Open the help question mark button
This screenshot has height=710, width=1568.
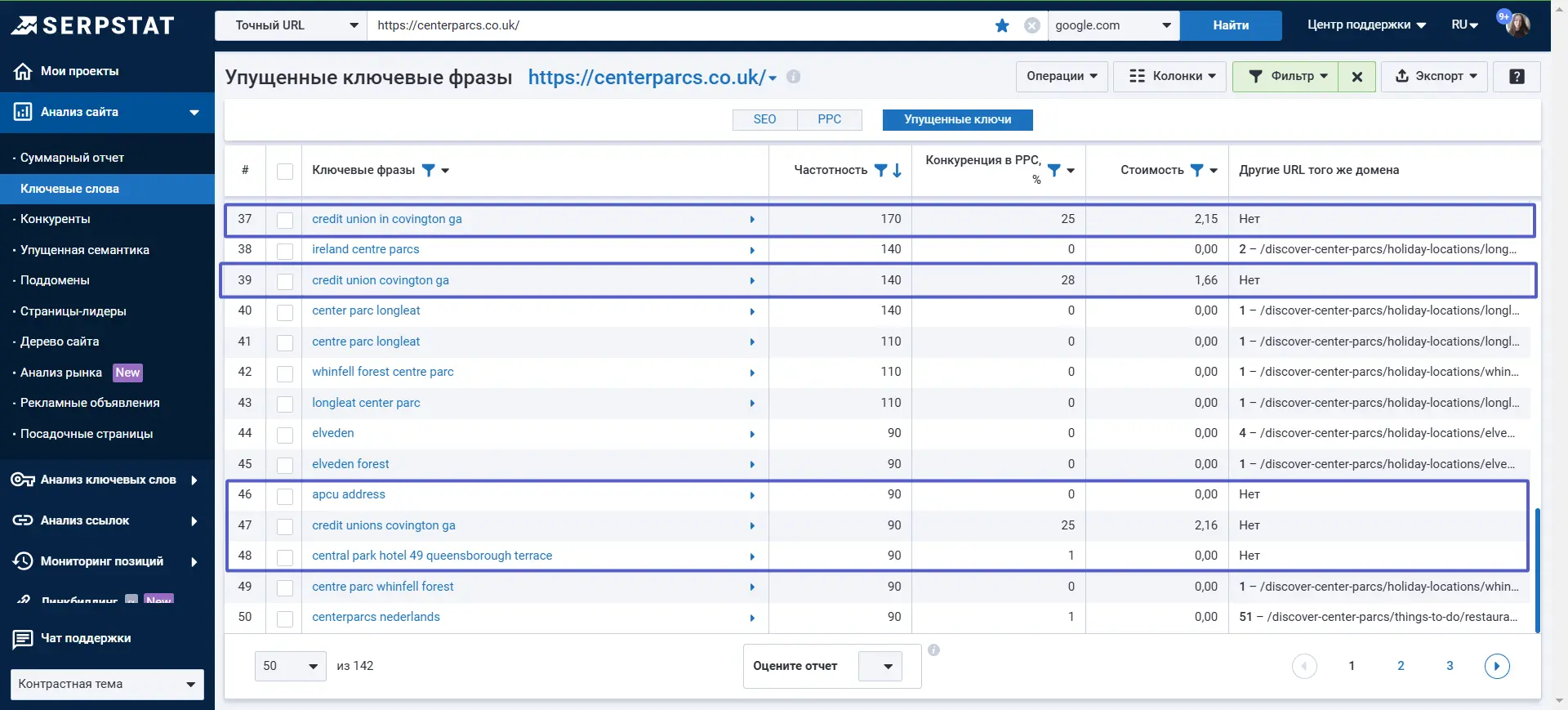pyautogui.click(x=1517, y=77)
